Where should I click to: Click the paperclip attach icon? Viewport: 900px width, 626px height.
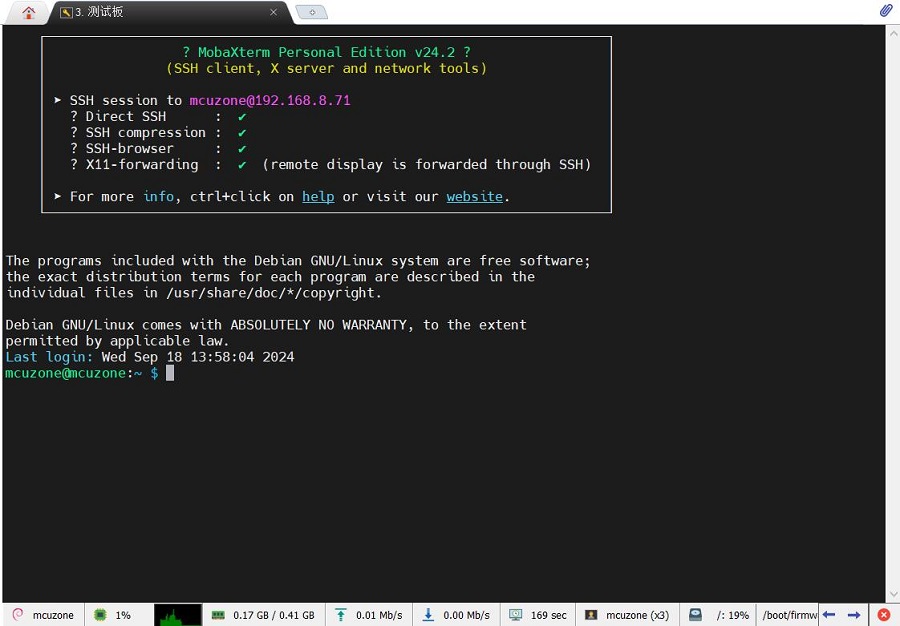pos(886,10)
